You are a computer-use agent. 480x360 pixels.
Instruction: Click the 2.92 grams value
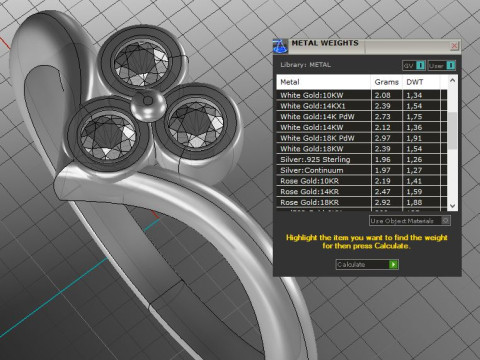[x=382, y=202]
